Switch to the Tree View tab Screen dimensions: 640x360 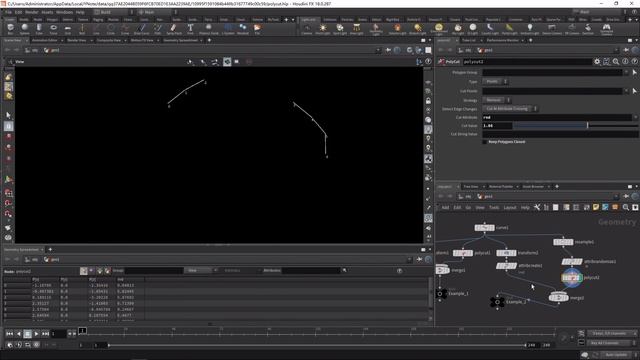[x=471, y=187]
